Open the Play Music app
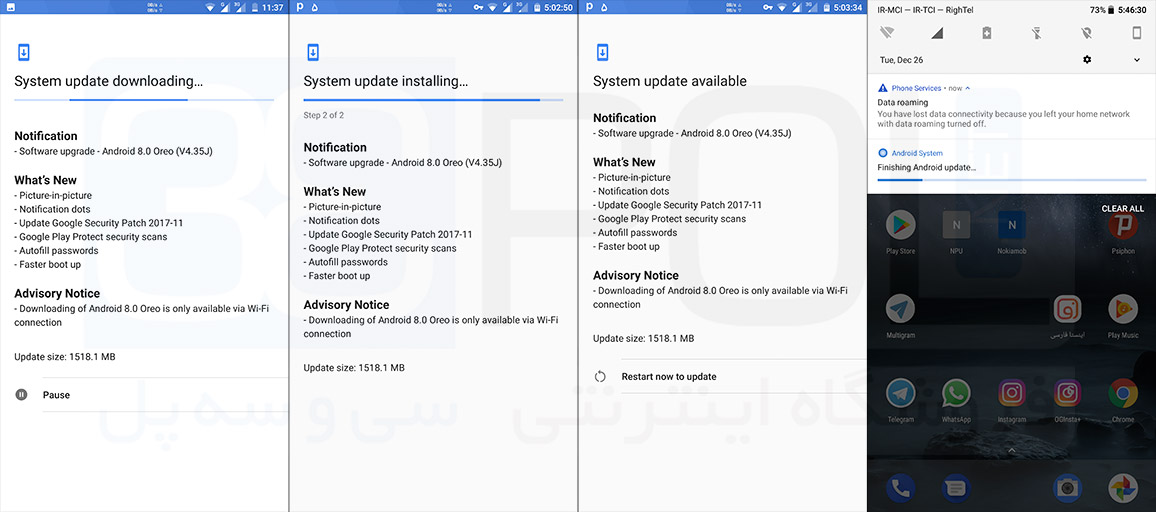Screen dimensions: 1156x512 (x=1123, y=309)
